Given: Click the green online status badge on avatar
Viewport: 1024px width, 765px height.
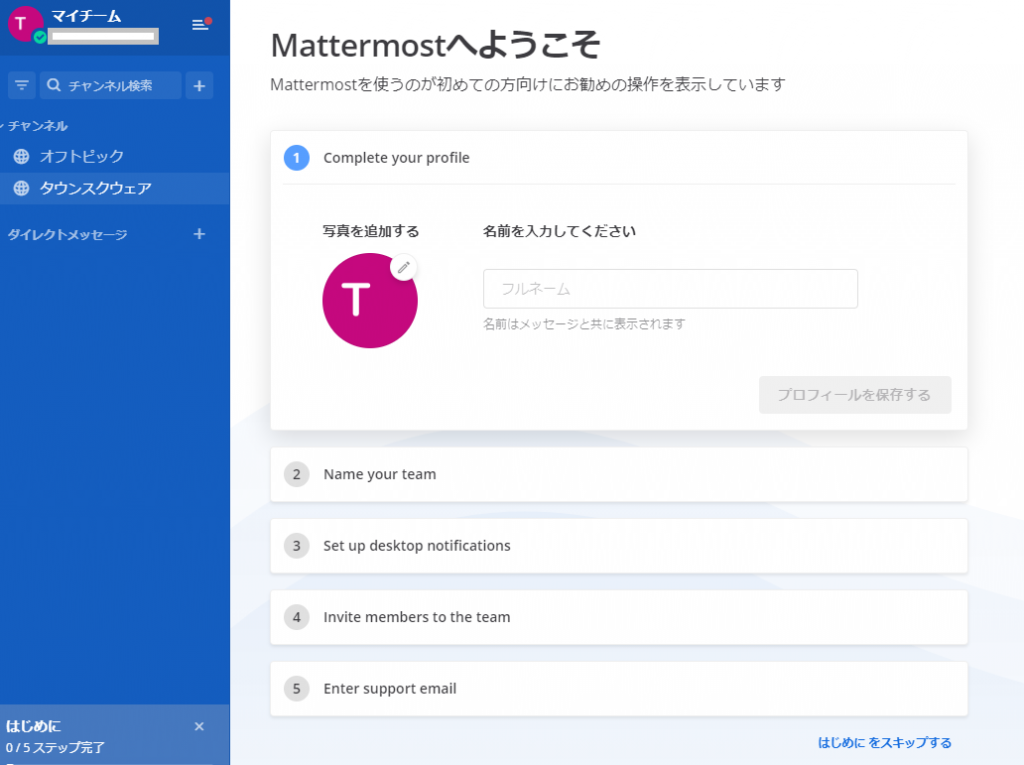Looking at the screenshot, I should (40, 37).
